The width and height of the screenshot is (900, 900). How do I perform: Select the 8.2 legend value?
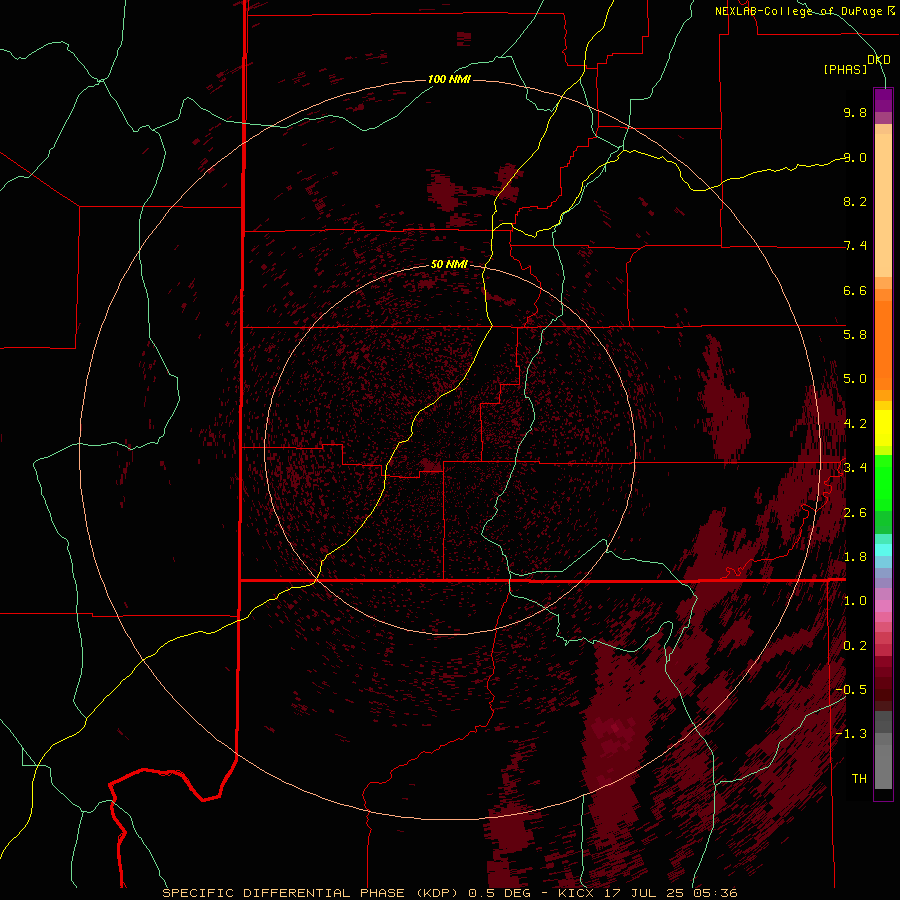click(x=855, y=201)
